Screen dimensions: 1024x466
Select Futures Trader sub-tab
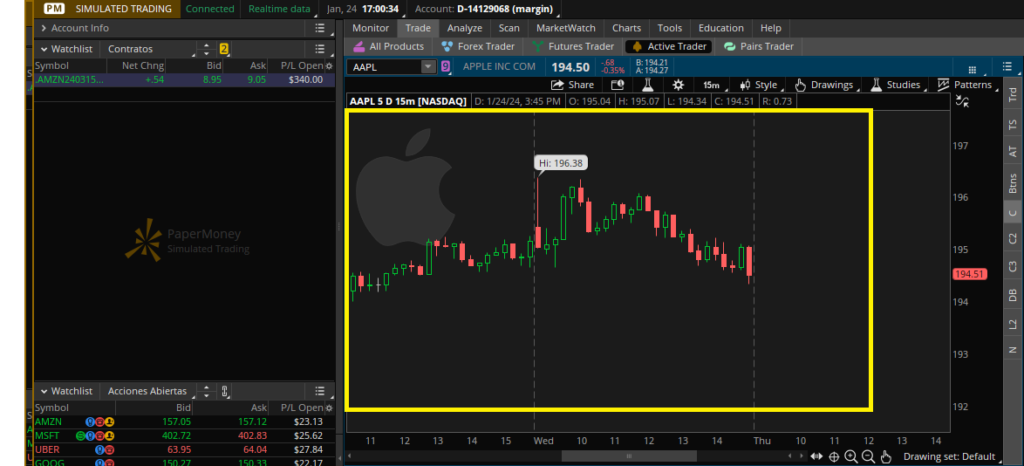pyautogui.click(x=573, y=46)
